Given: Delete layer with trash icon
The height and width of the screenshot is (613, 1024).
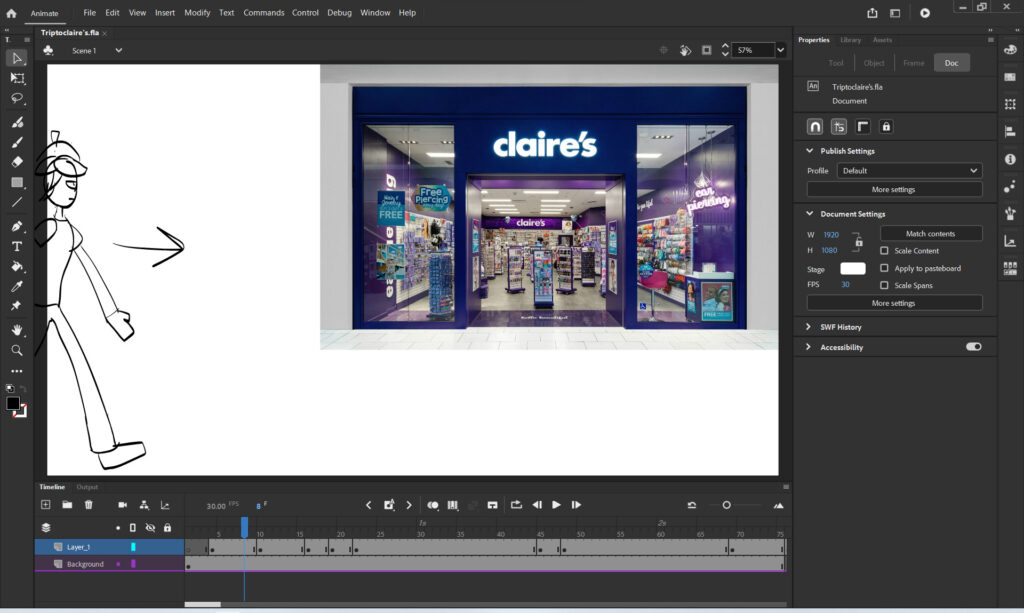Looking at the screenshot, I should 89,505.
